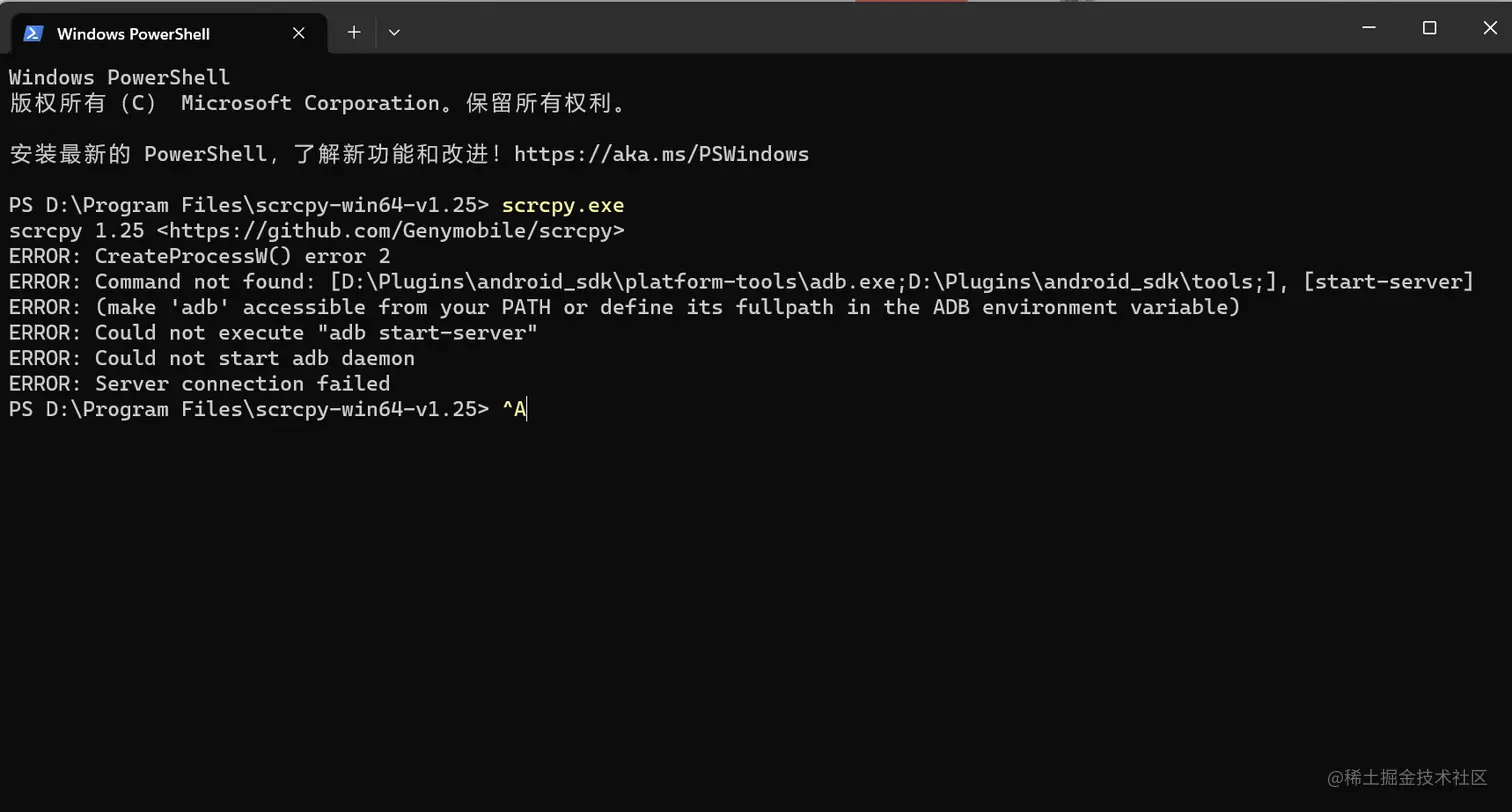Close the Windows PowerShell tab
The height and width of the screenshot is (812, 1512).
(298, 33)
